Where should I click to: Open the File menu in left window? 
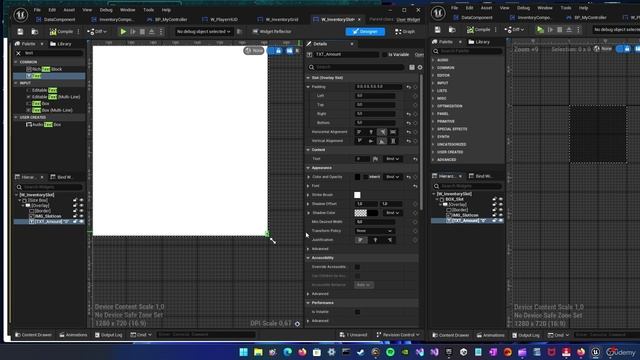pos(37,10)
